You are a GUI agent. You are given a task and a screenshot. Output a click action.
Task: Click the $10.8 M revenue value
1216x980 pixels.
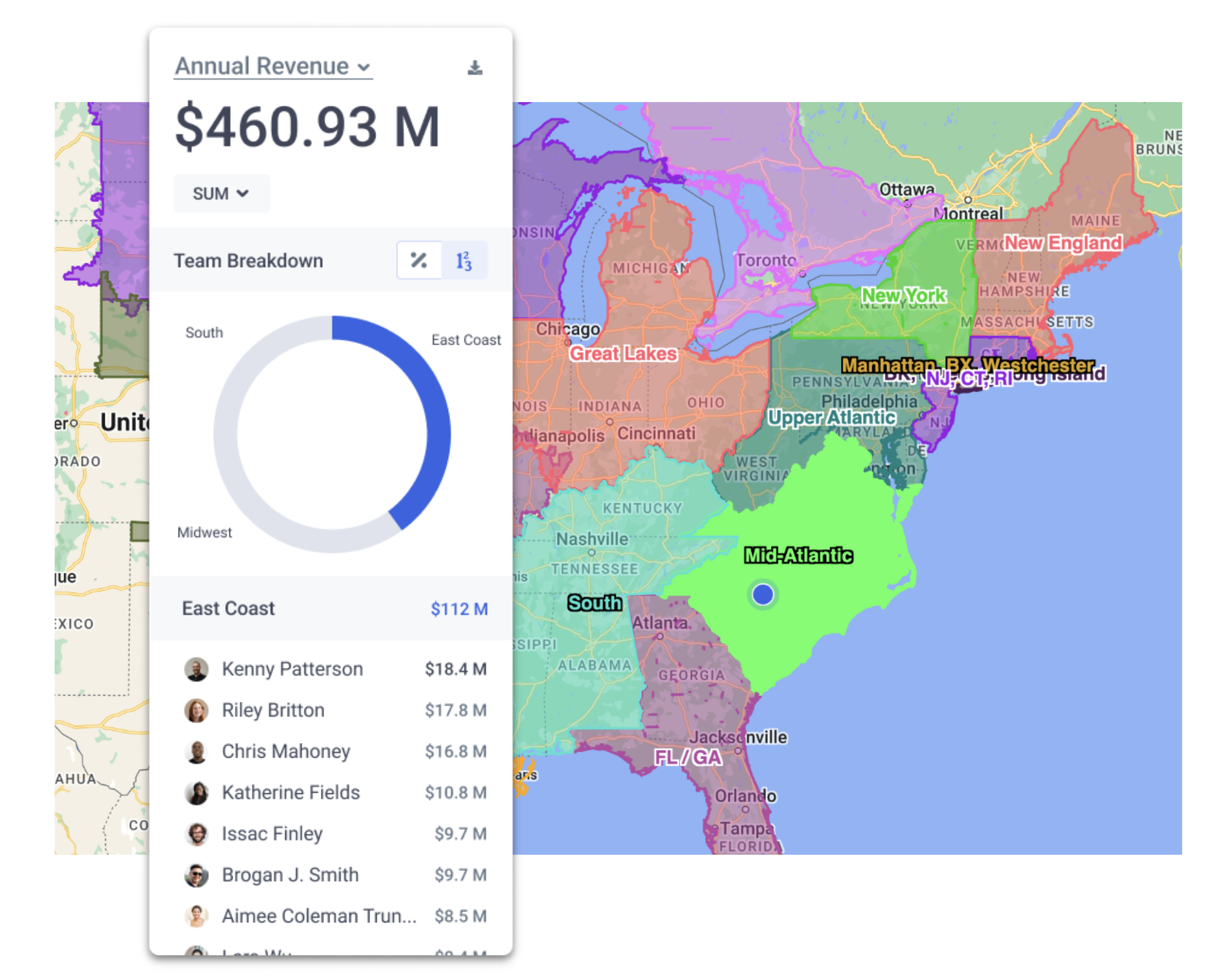pos(456,793)
